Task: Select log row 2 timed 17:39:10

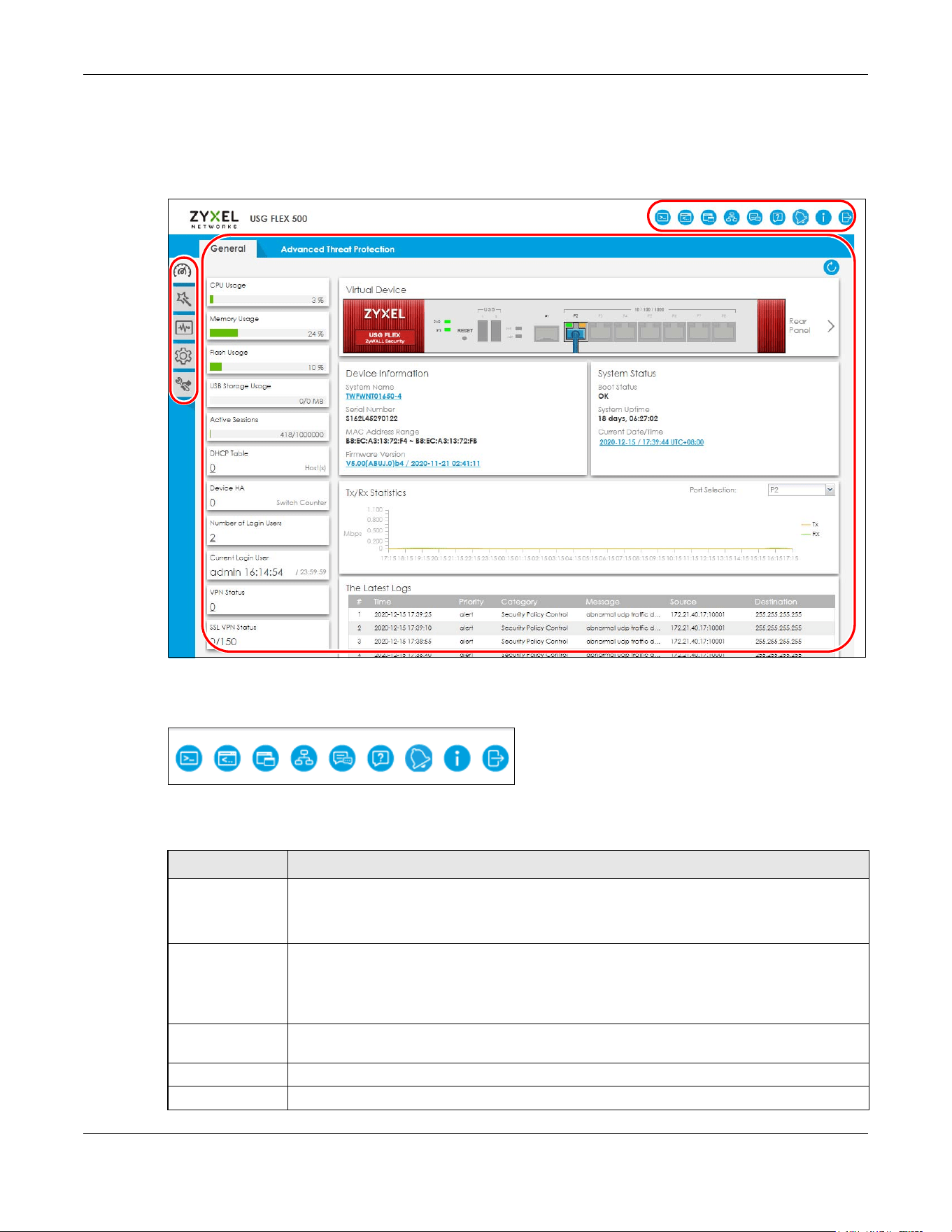Action: pos(591,628)
